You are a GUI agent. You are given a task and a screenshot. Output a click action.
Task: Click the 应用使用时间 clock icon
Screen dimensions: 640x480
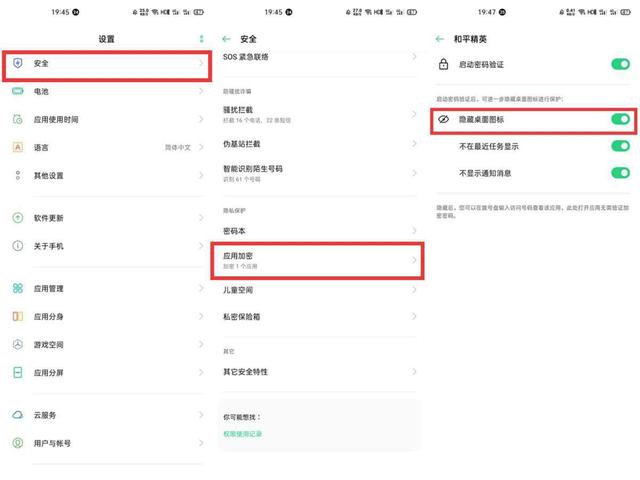[18, 119]
